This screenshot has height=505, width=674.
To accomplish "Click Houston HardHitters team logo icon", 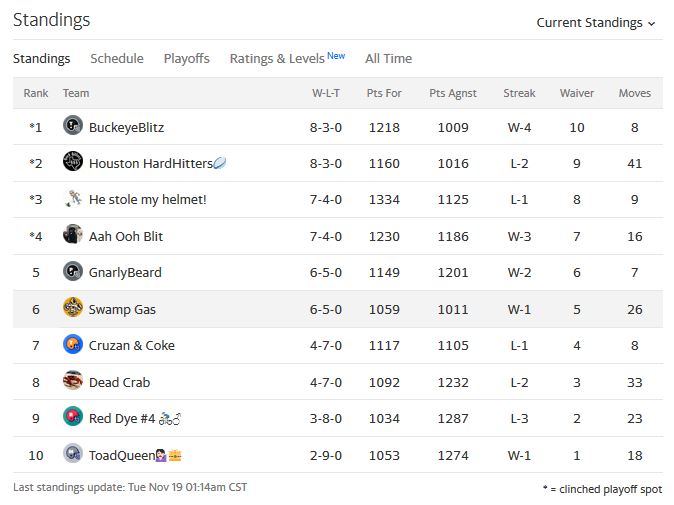I will pos(73,162).
